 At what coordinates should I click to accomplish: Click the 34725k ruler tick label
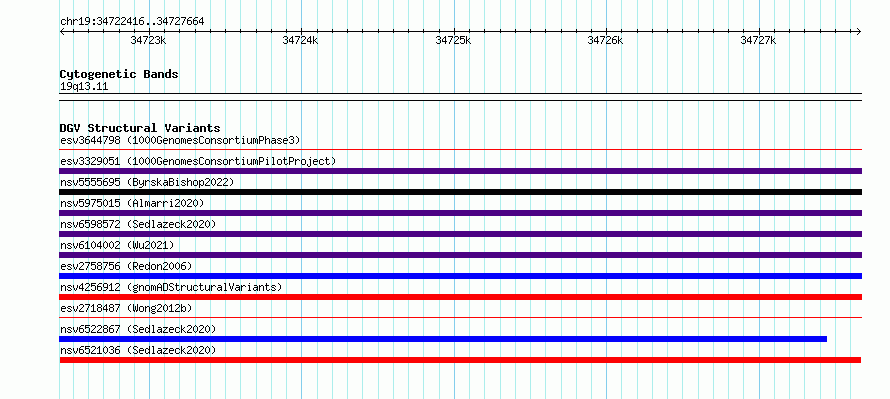click(453, 40)
